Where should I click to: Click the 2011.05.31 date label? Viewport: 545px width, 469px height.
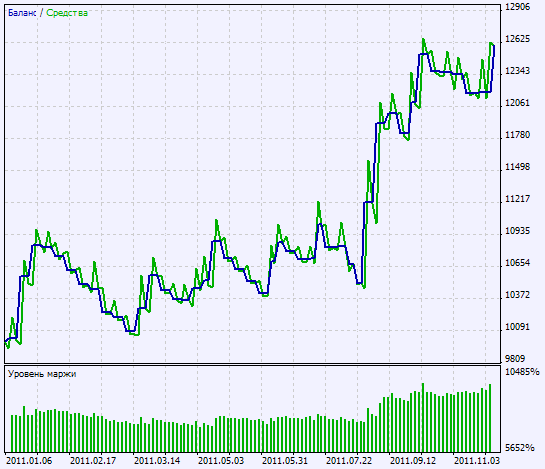285,461
